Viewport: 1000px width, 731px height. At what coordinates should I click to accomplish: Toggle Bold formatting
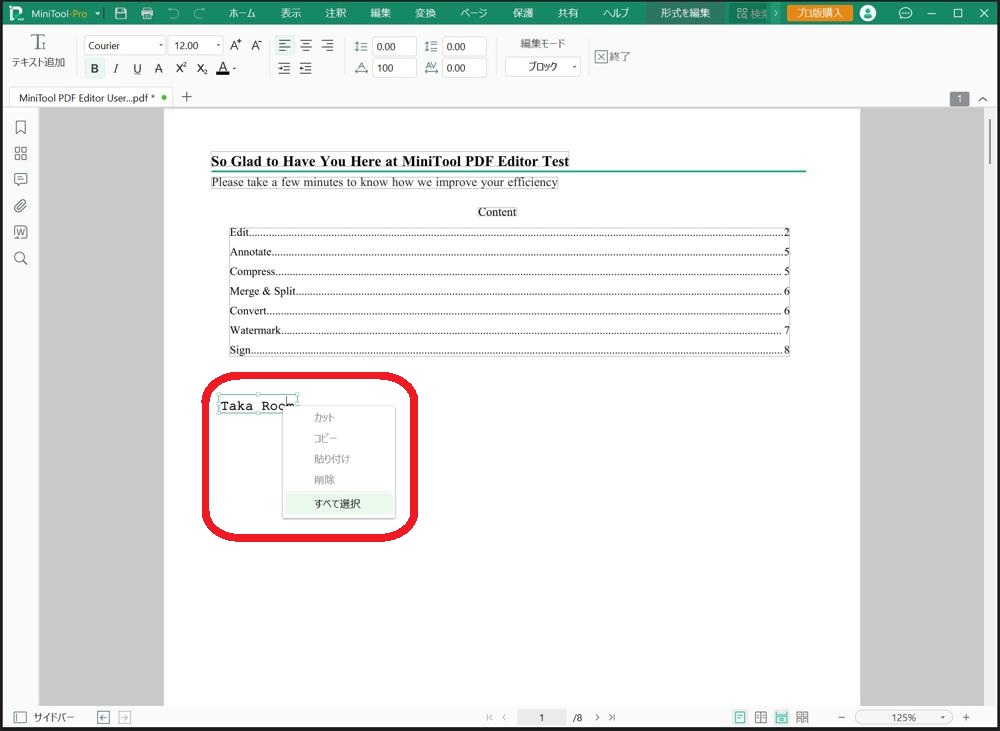coord(94,68)
